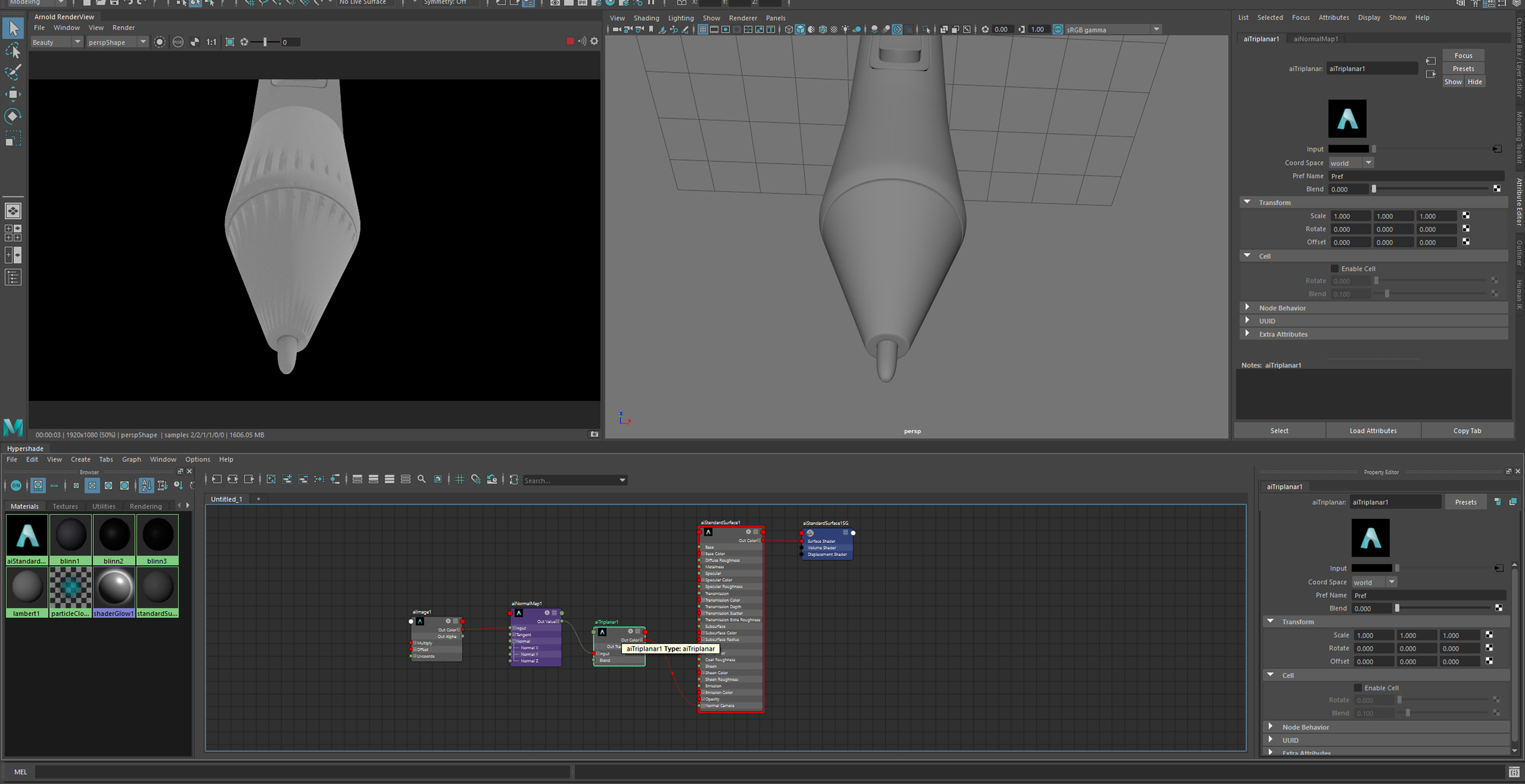This screenshot has height=784, width=1525.
Task: Click Presets button in Attribute Editor
Action: click(x=1463, y=69)
